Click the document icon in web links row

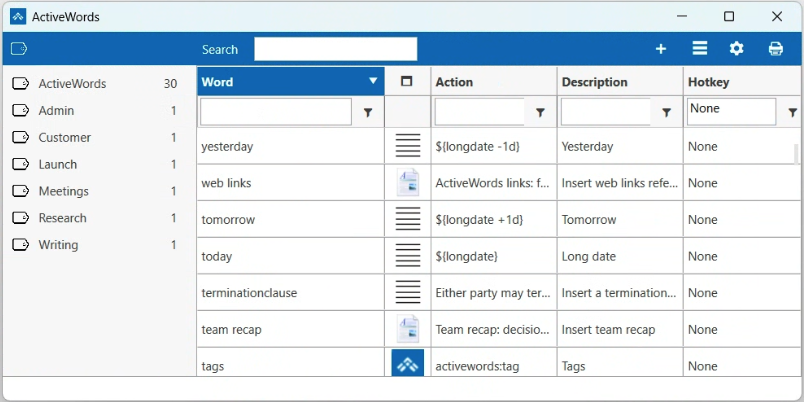pos(408,183)
